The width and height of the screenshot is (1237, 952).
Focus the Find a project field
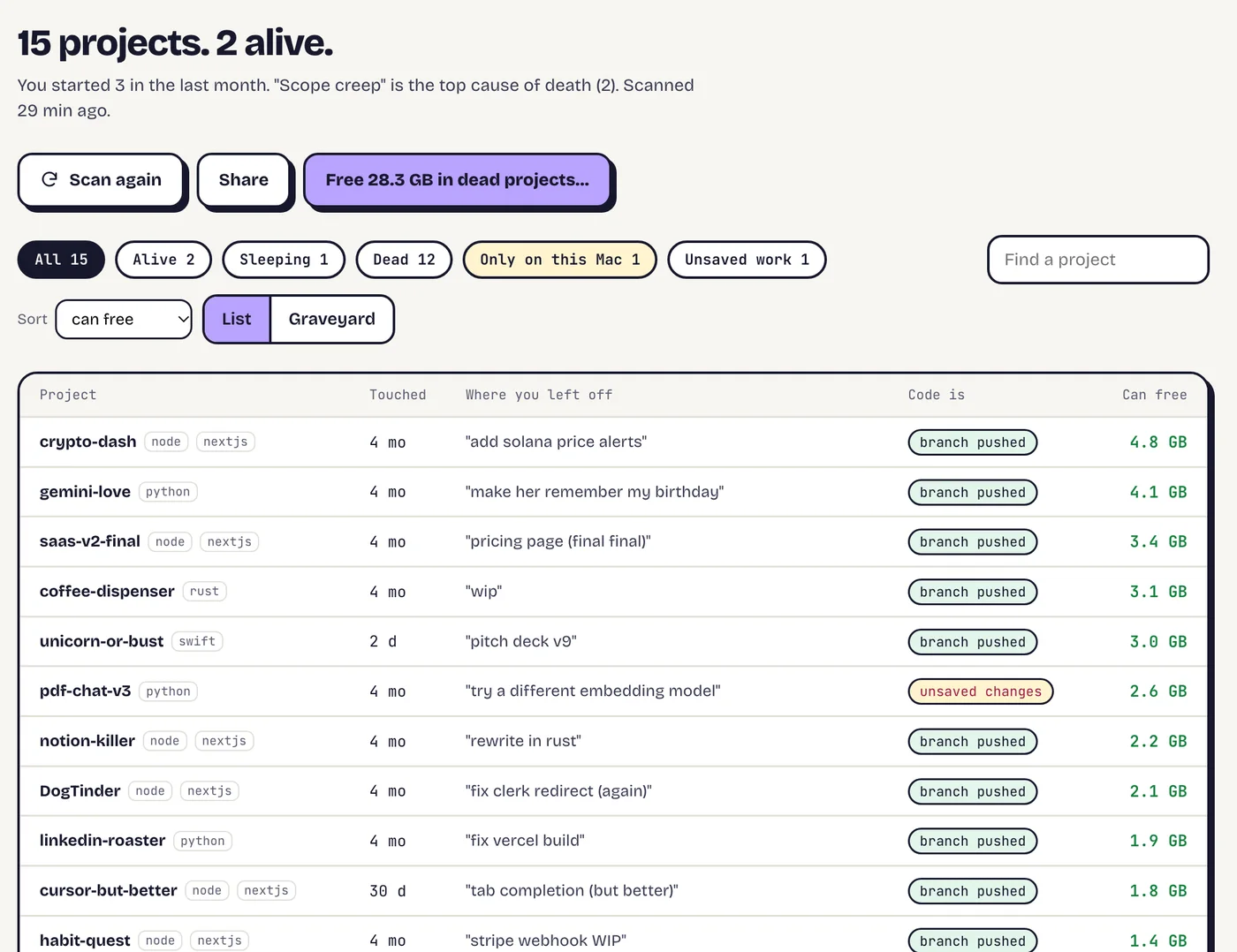pyautogui.click(x=1098, y=260)
